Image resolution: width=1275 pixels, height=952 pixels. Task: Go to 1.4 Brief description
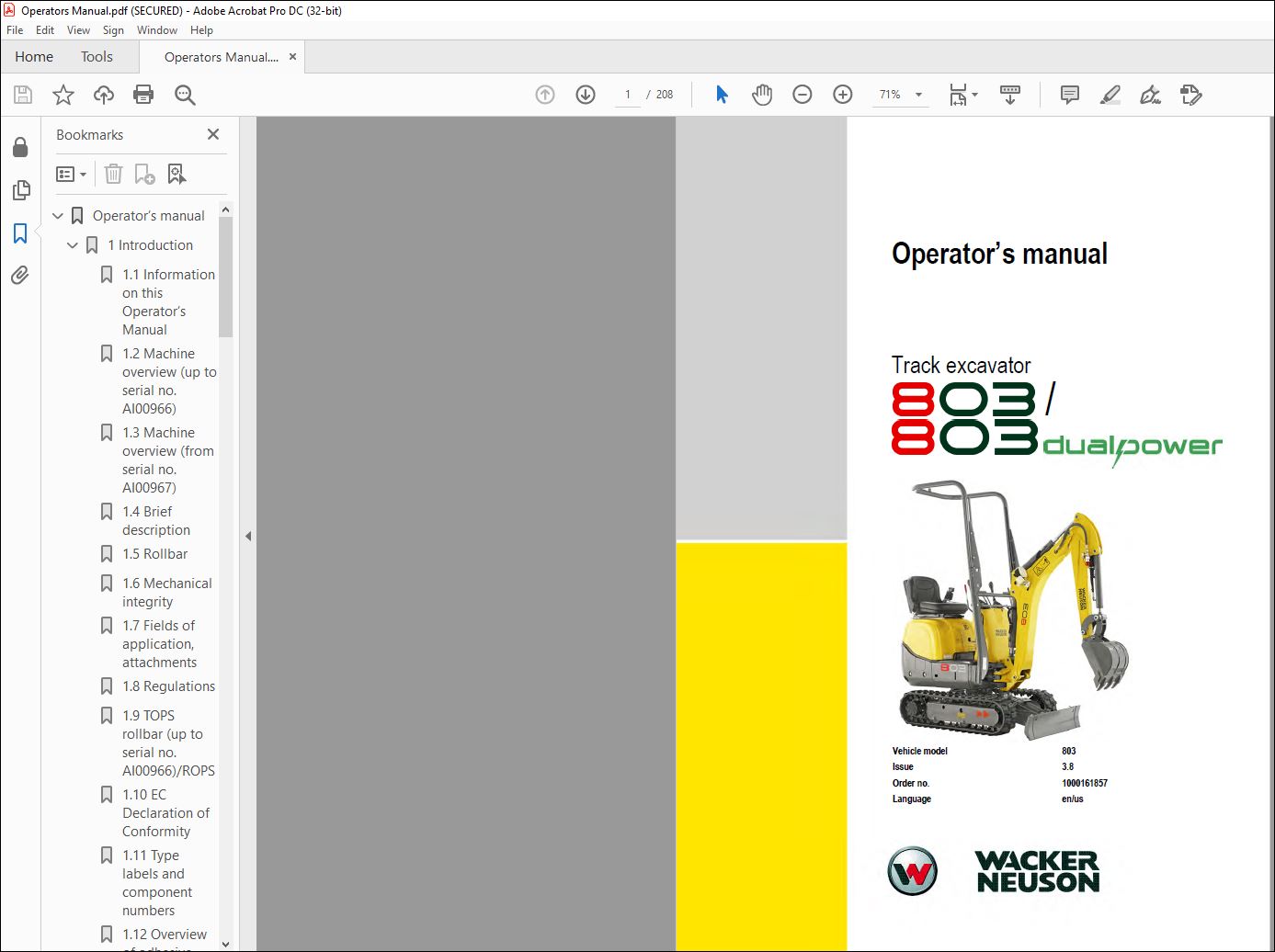(156, 521)
